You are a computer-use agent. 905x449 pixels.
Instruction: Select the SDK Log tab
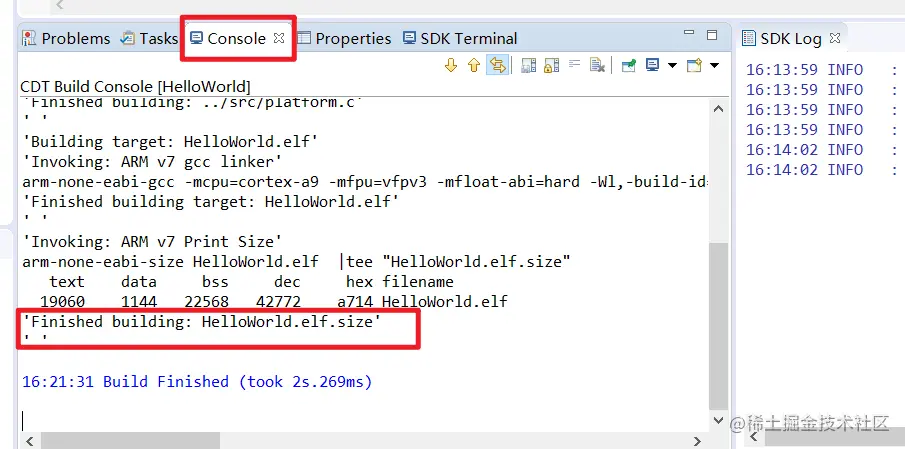pyautogui.click(x=782, y=39)
